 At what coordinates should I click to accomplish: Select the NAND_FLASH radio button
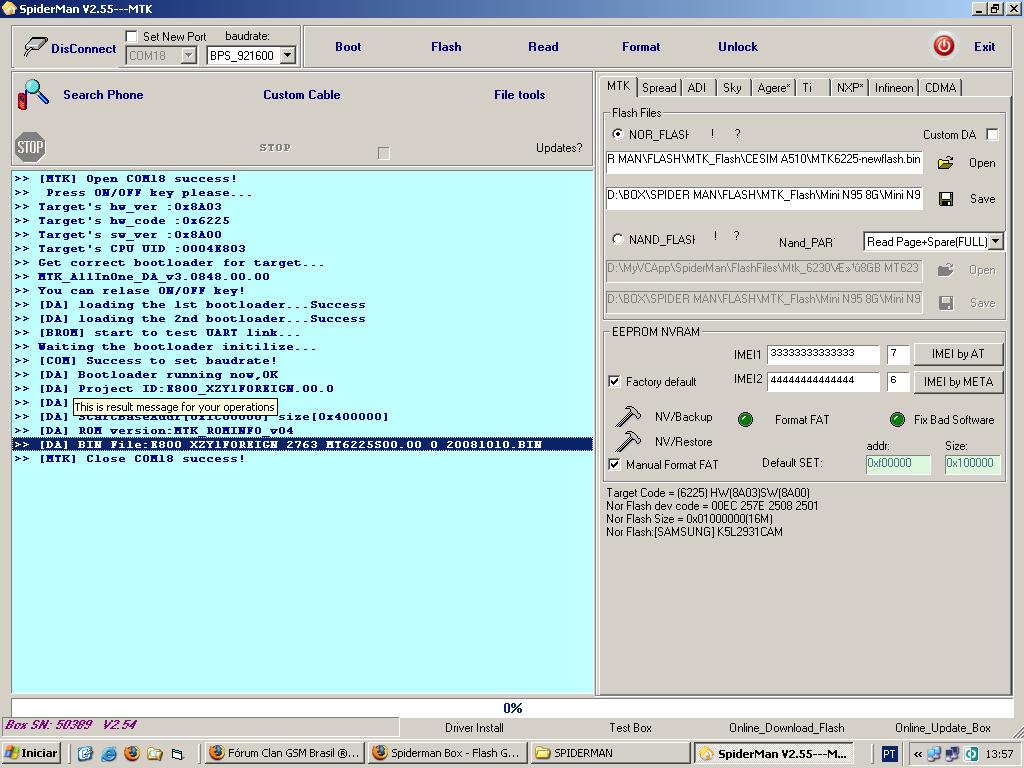pyautogui.click(x=617, y=239)
